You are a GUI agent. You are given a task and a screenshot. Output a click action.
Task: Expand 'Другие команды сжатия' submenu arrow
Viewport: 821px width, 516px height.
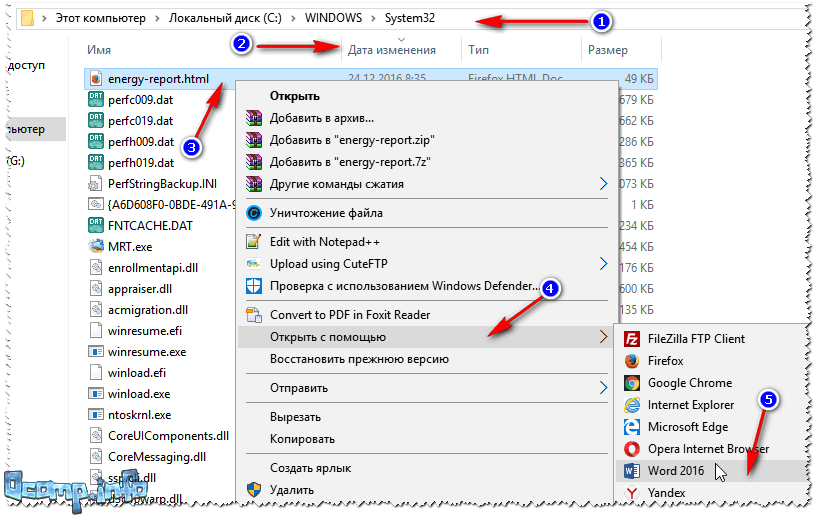coord(603,184)
